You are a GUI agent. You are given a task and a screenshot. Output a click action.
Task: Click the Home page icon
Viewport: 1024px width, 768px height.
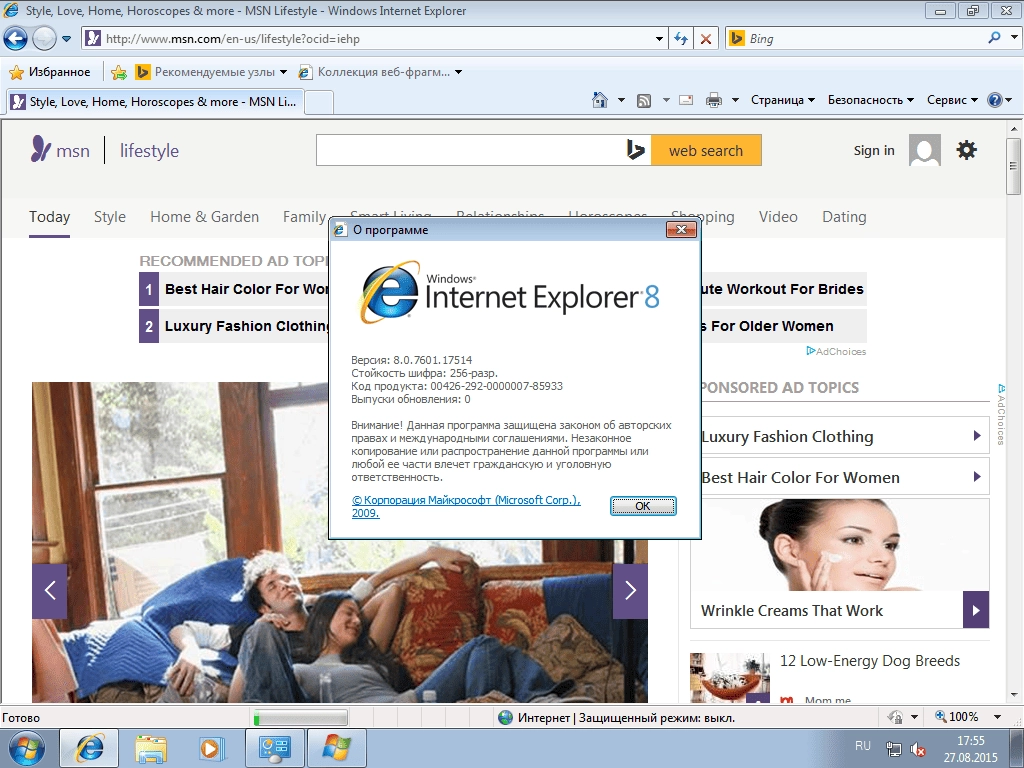point(600,100)
